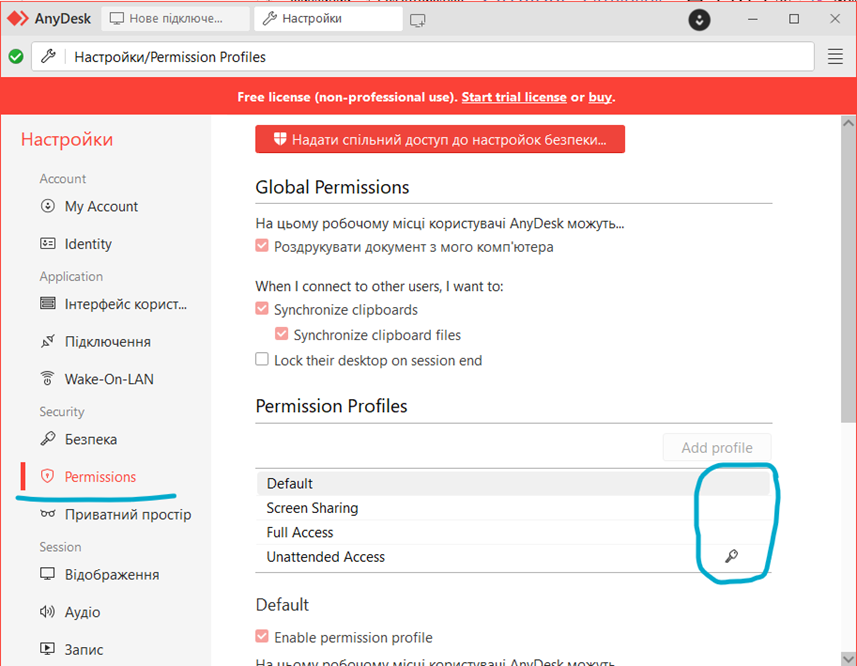Click the green connection status icon
The width and height of the screenshot is (857, 666).
[16, 57]
